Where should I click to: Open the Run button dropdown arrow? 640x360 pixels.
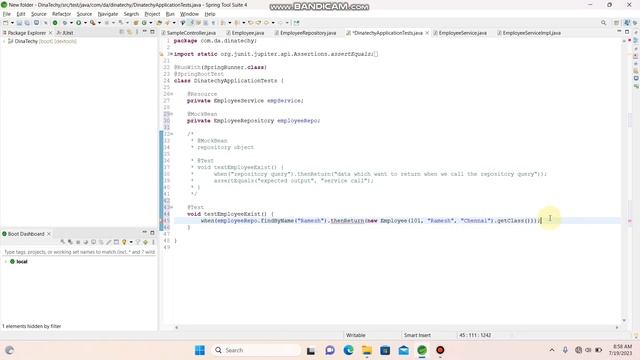(x=85, y=23)
